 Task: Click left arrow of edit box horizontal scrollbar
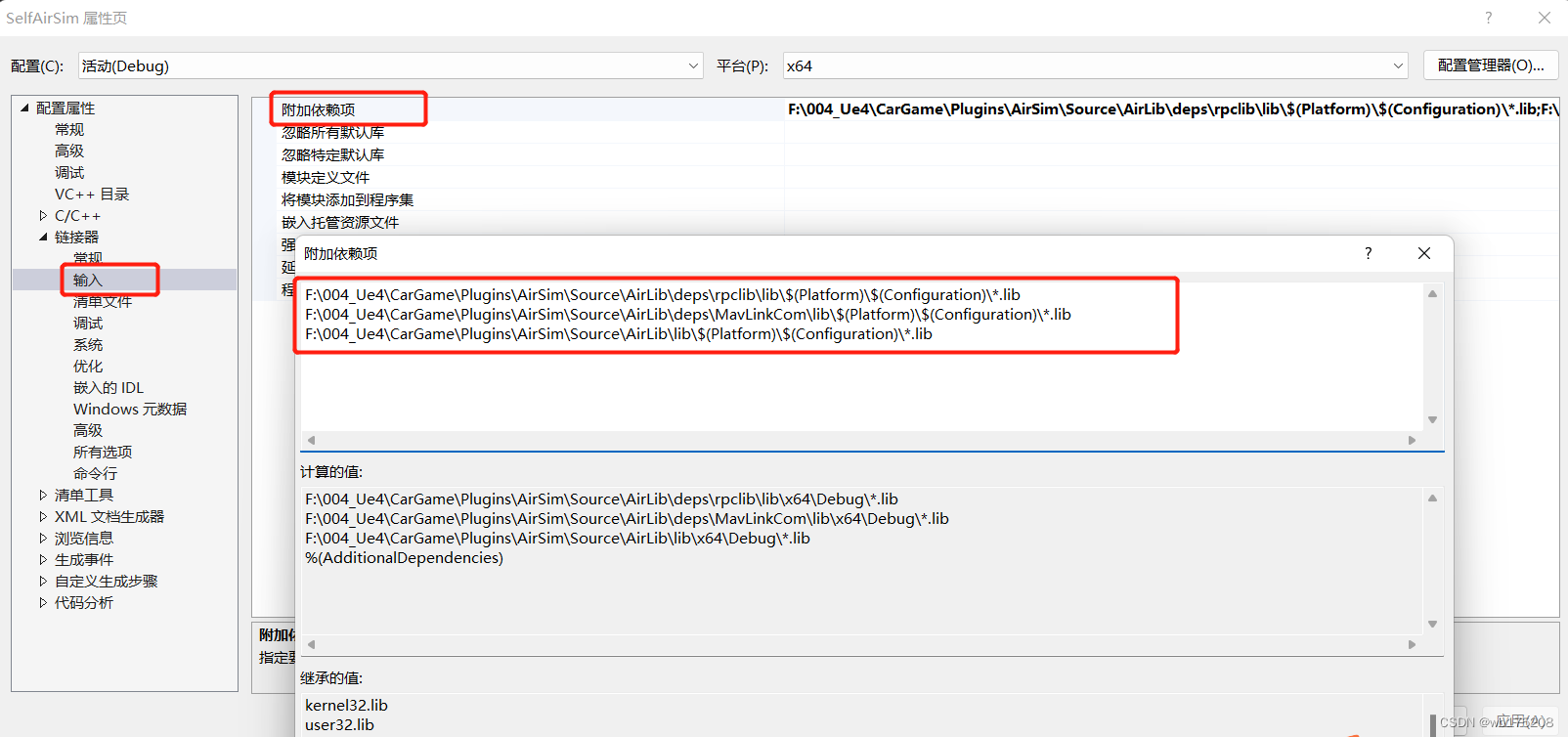tap(311, 440)
